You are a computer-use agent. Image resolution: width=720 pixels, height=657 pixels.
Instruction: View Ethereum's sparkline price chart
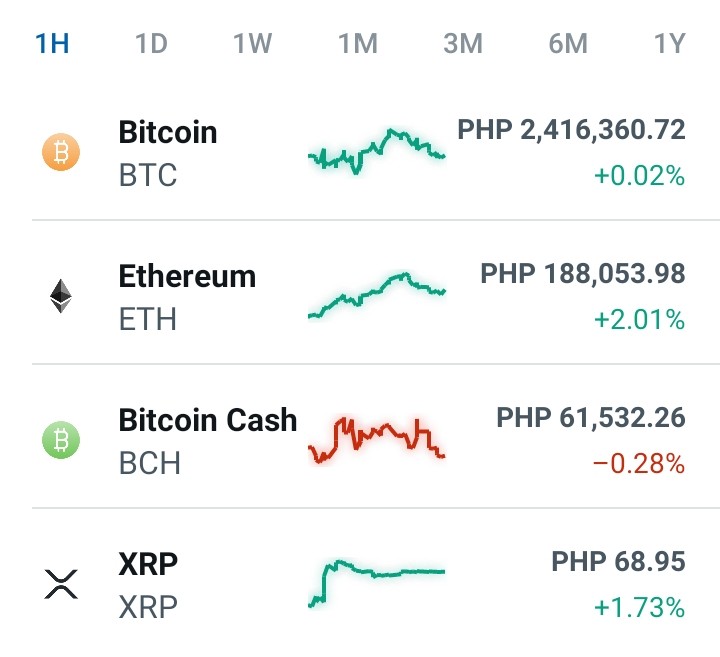(x=377, y=295)
